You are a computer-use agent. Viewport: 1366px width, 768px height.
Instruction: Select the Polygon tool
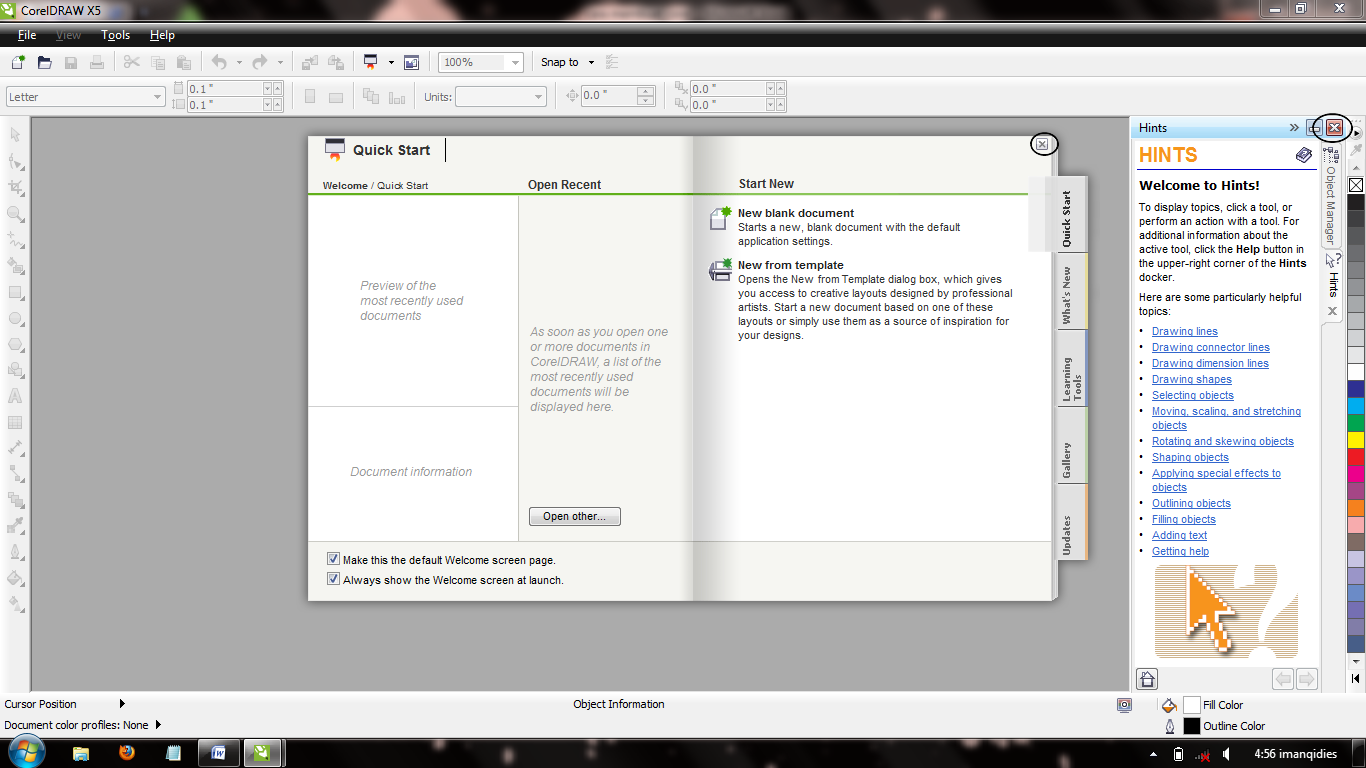click(x=15, y=344)
